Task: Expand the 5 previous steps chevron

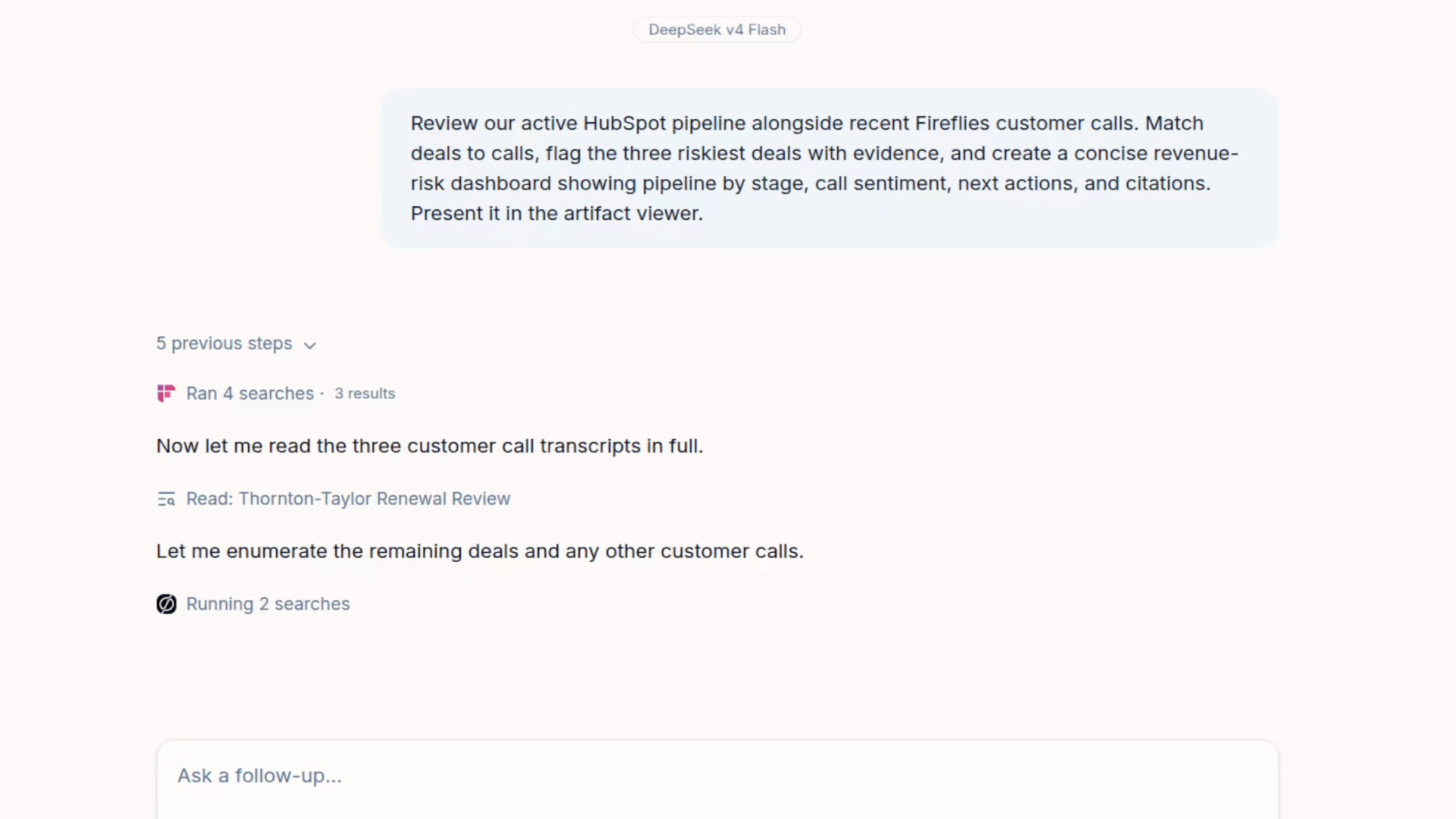Action: [x=309, y=345]
